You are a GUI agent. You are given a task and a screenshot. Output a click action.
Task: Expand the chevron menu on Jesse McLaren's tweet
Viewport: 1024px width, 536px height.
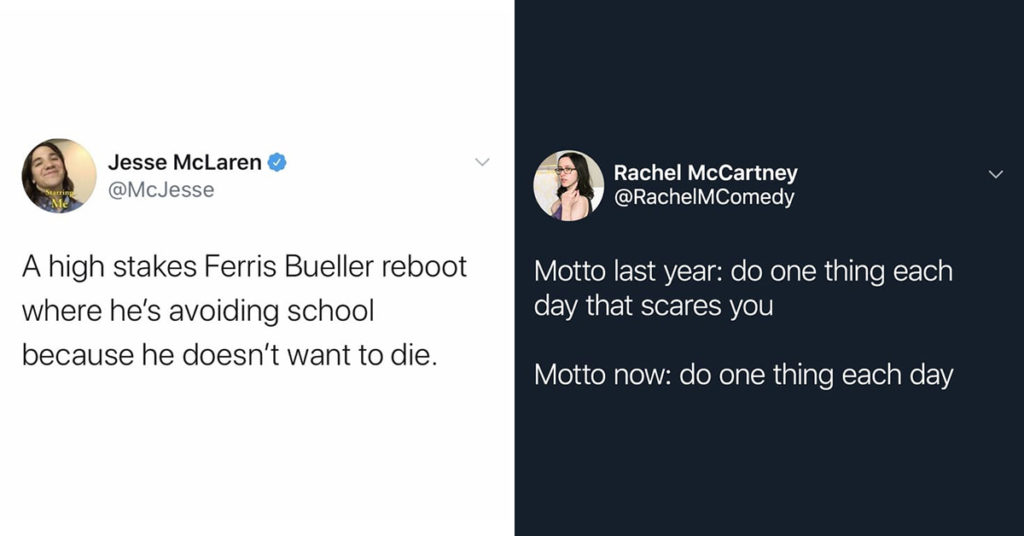482,161
